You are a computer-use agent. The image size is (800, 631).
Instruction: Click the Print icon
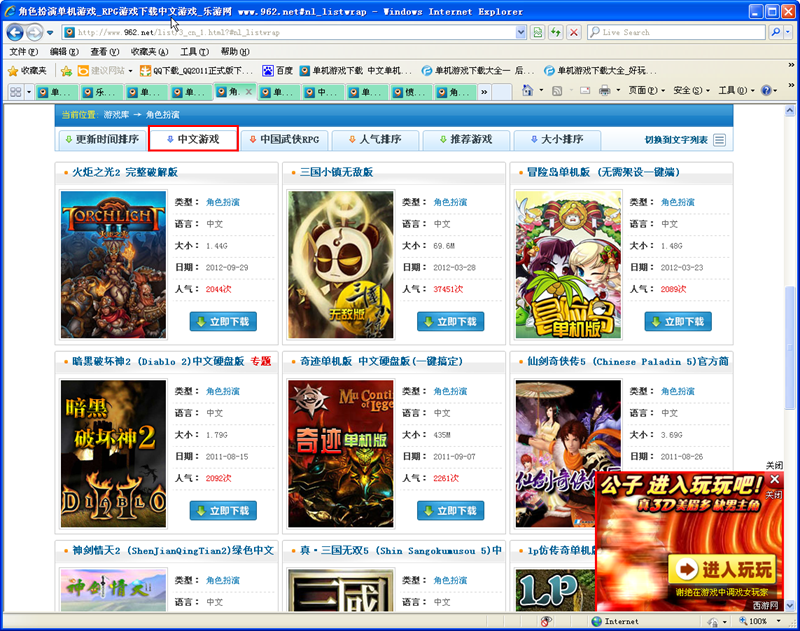(605, 91)
